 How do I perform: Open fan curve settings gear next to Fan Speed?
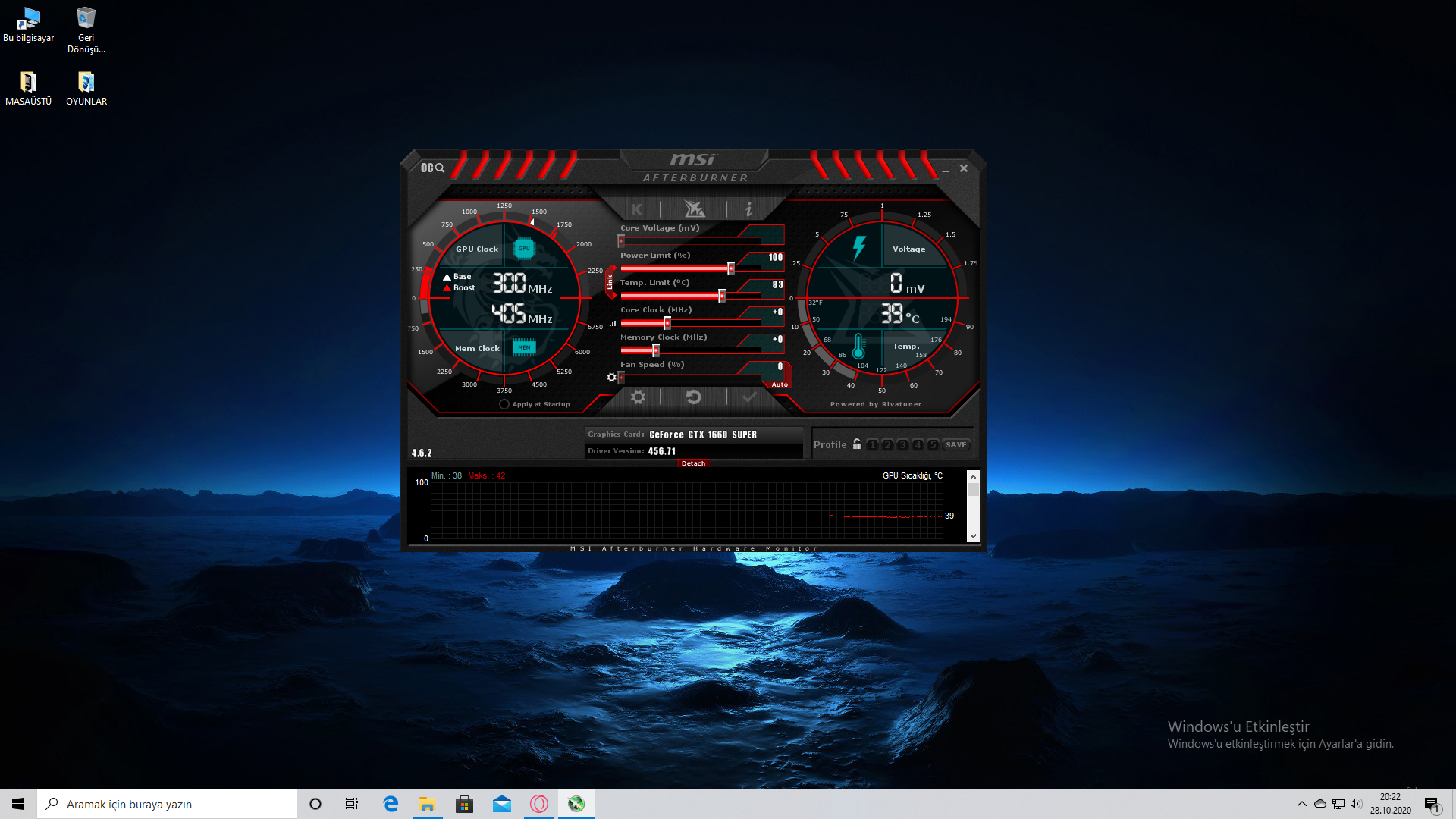(x=611, y=377)
